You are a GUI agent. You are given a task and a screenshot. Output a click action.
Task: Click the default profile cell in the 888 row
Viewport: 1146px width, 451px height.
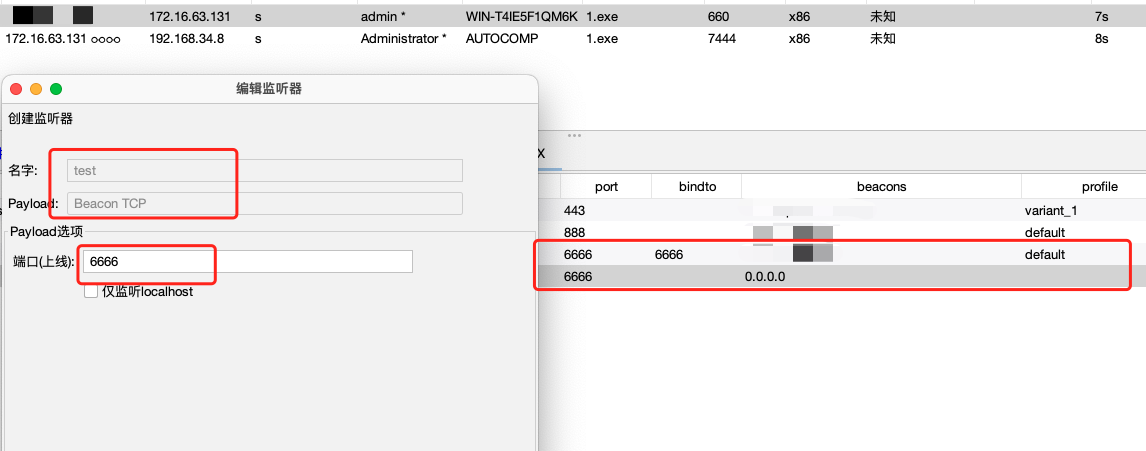click(x=1045, y=232)
